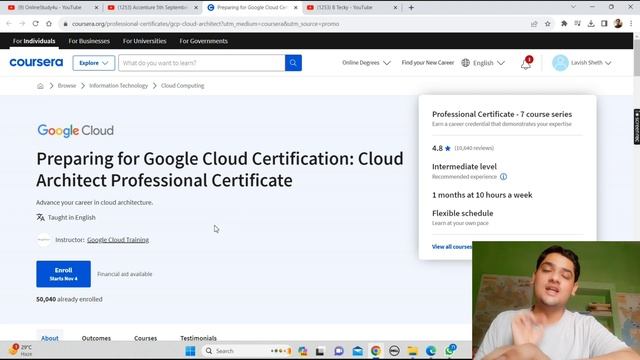Open the Lavish Sheth account menu
640x360 pixels.
581,63
